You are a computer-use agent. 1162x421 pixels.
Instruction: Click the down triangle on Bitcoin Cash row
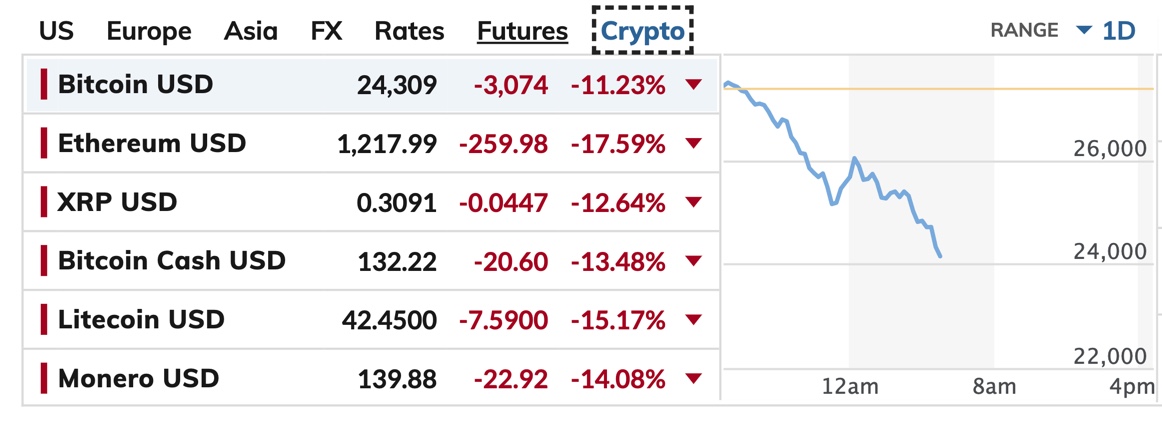pos(694,262)
